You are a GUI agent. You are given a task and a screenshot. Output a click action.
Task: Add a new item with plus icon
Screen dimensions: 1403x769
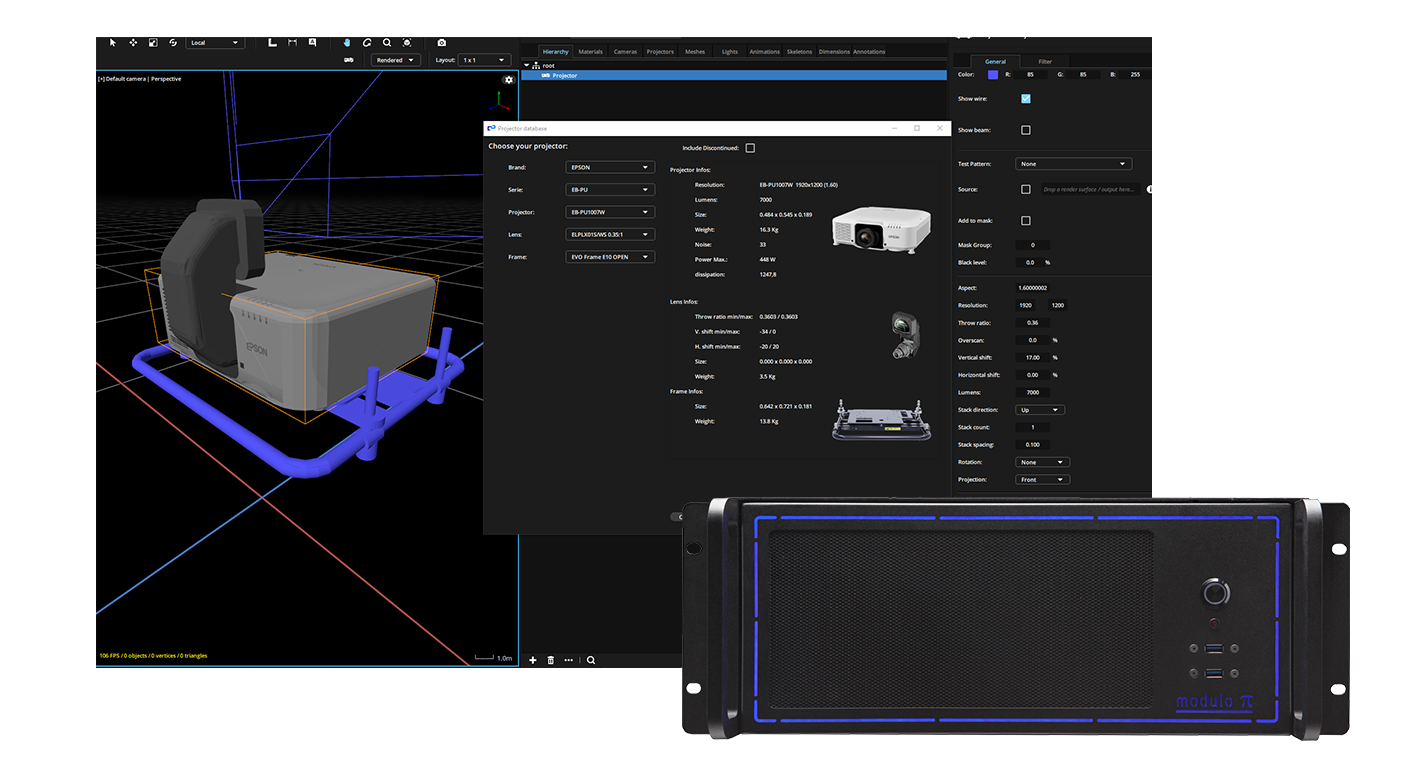point(533,660)
